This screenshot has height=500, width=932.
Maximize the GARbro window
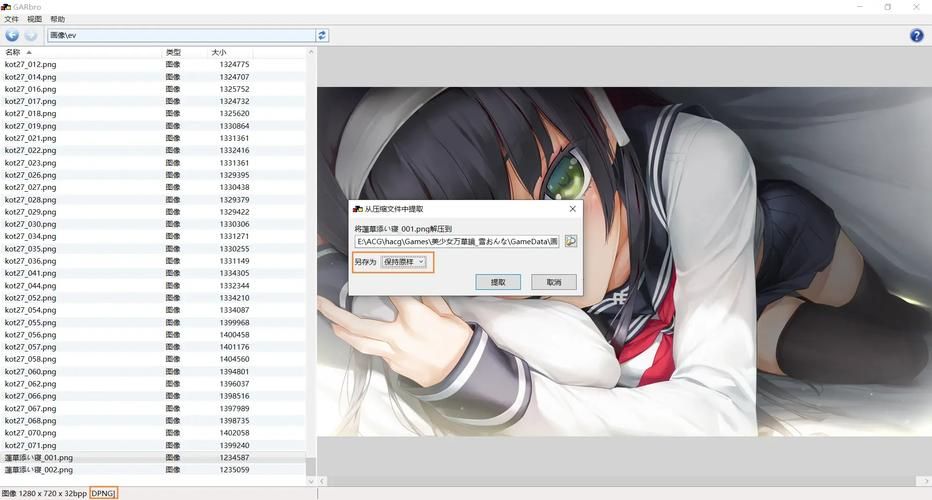pos(888,7)
